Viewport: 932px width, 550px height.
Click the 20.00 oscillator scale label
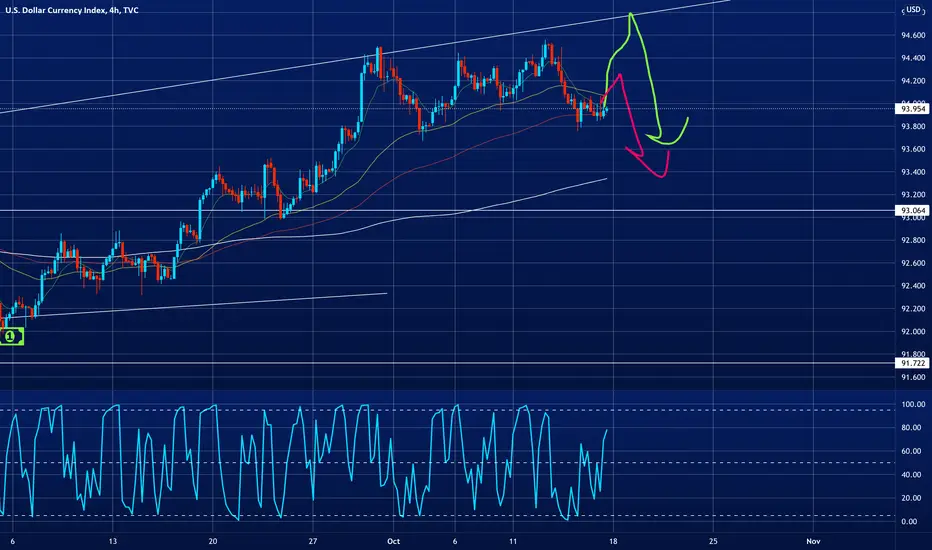pyautogui.click(x=913, y=498)
